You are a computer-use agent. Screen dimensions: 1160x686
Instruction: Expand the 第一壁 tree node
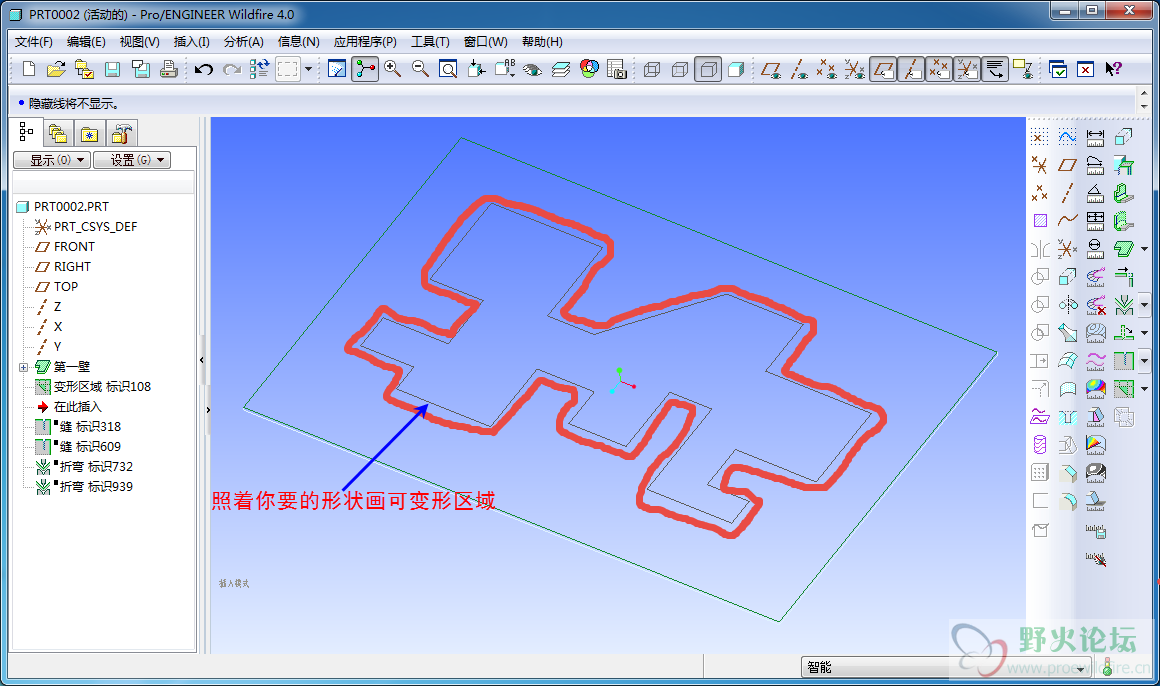23,367
